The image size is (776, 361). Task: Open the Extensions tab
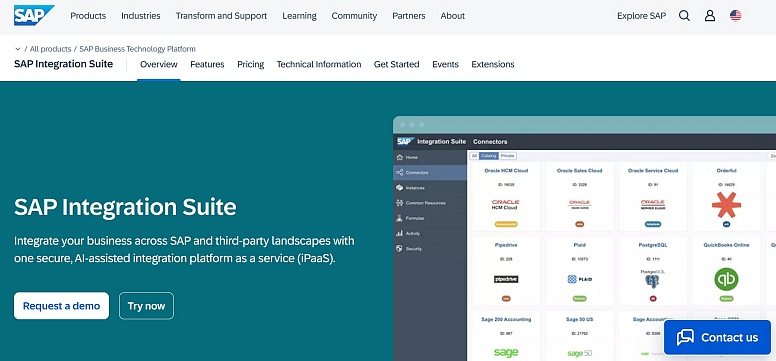pos(493,64)
